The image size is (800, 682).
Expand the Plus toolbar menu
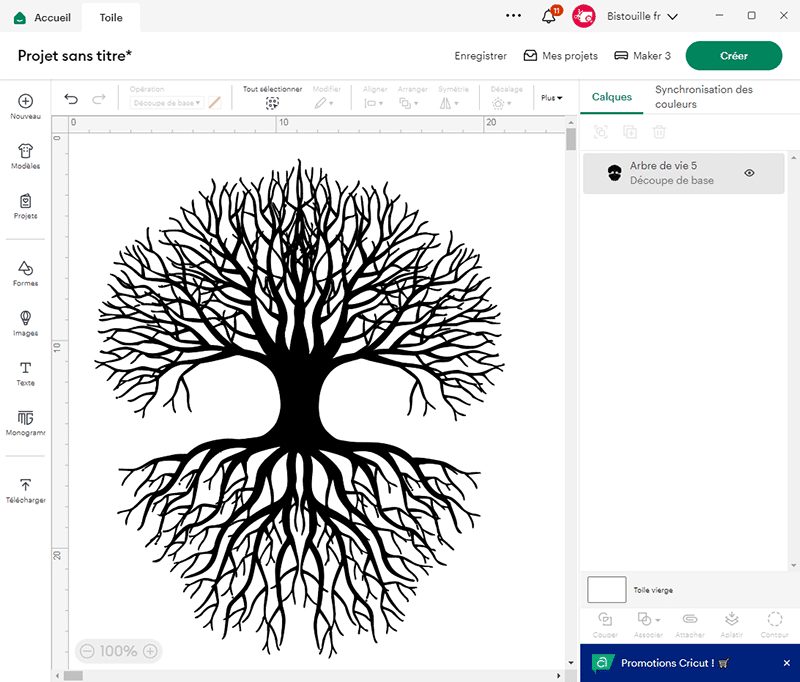point(552,97)
